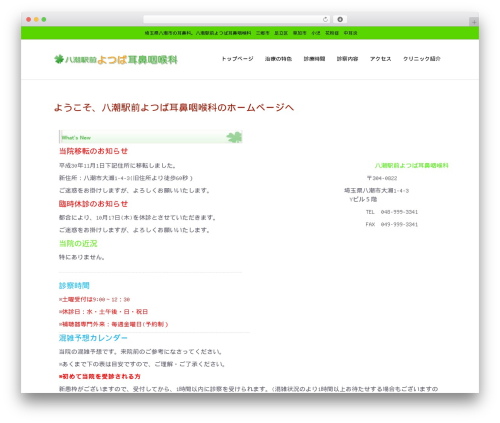
Task: Click the ※あくまで下の表は目安 sentence
Action: (142, 364)
